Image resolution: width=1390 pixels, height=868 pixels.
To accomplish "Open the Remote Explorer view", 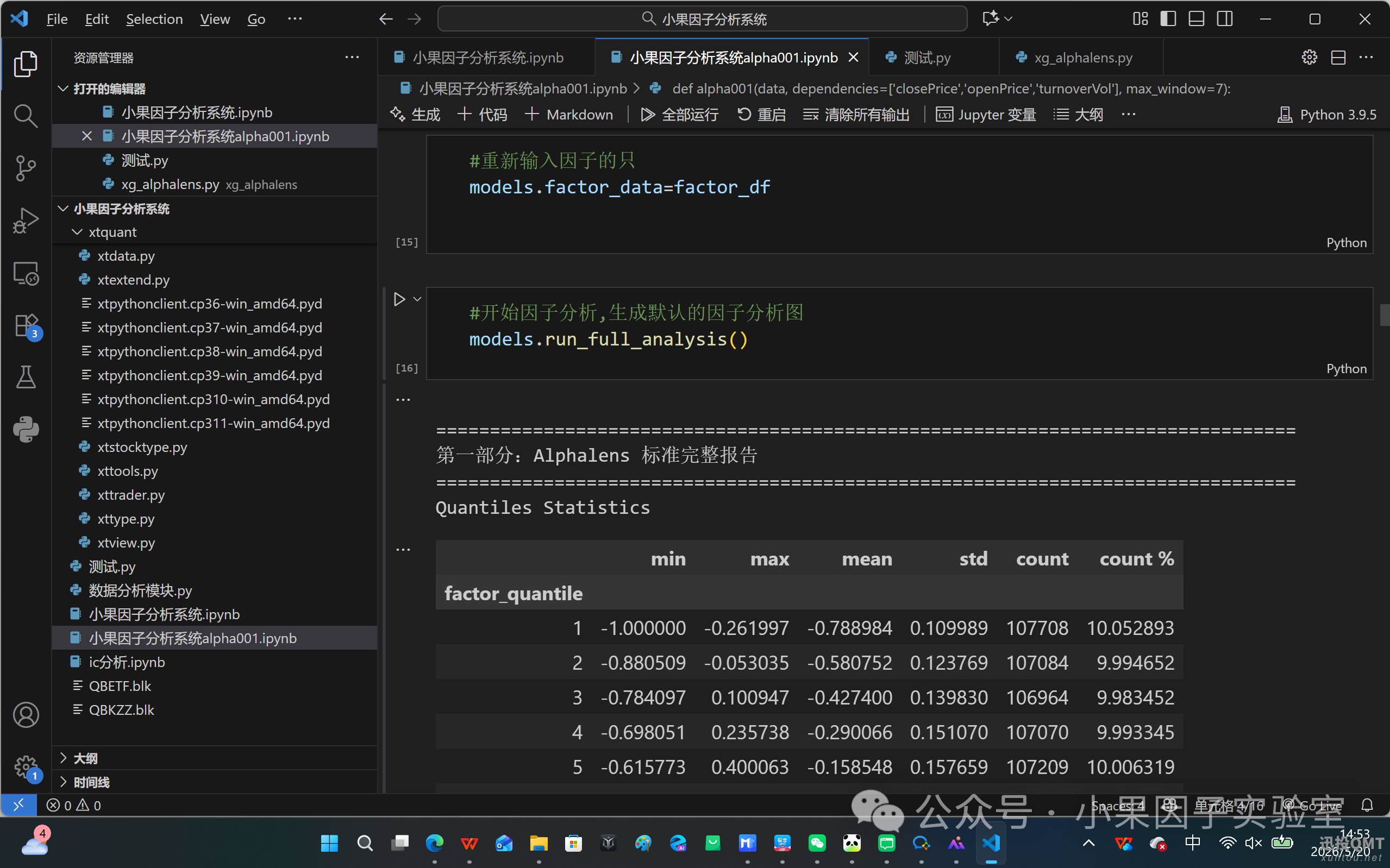I will [26, 273].
